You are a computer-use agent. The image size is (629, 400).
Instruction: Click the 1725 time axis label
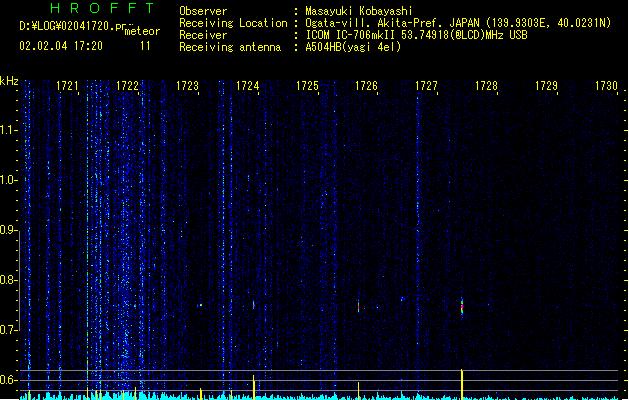pyautogui.click(x=307, y=86)
